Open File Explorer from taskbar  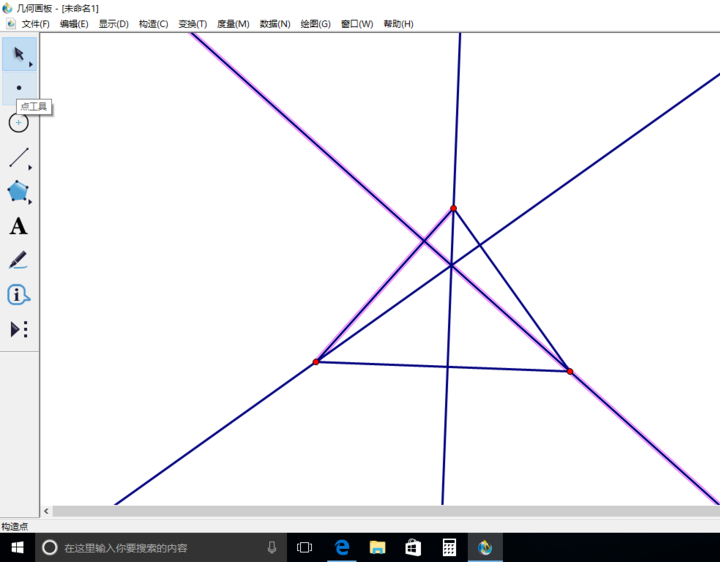tap(377, 547)
